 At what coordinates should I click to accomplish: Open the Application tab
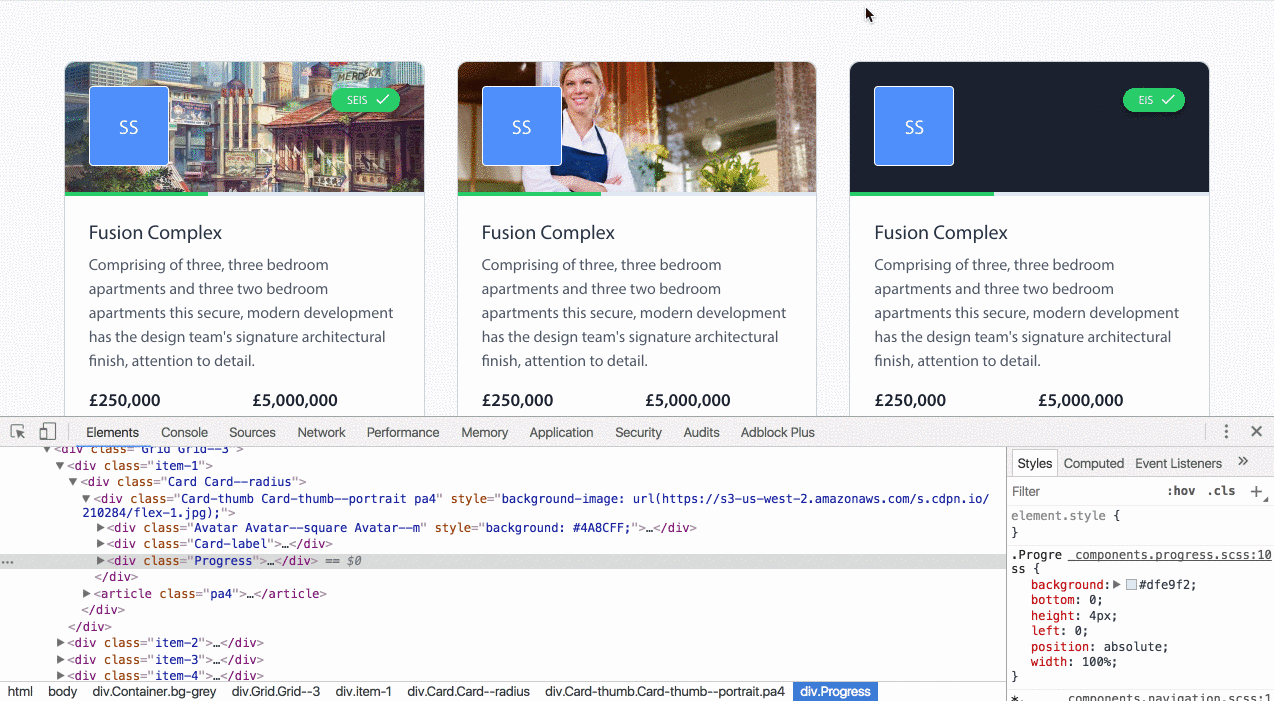[x=561, y=432]
